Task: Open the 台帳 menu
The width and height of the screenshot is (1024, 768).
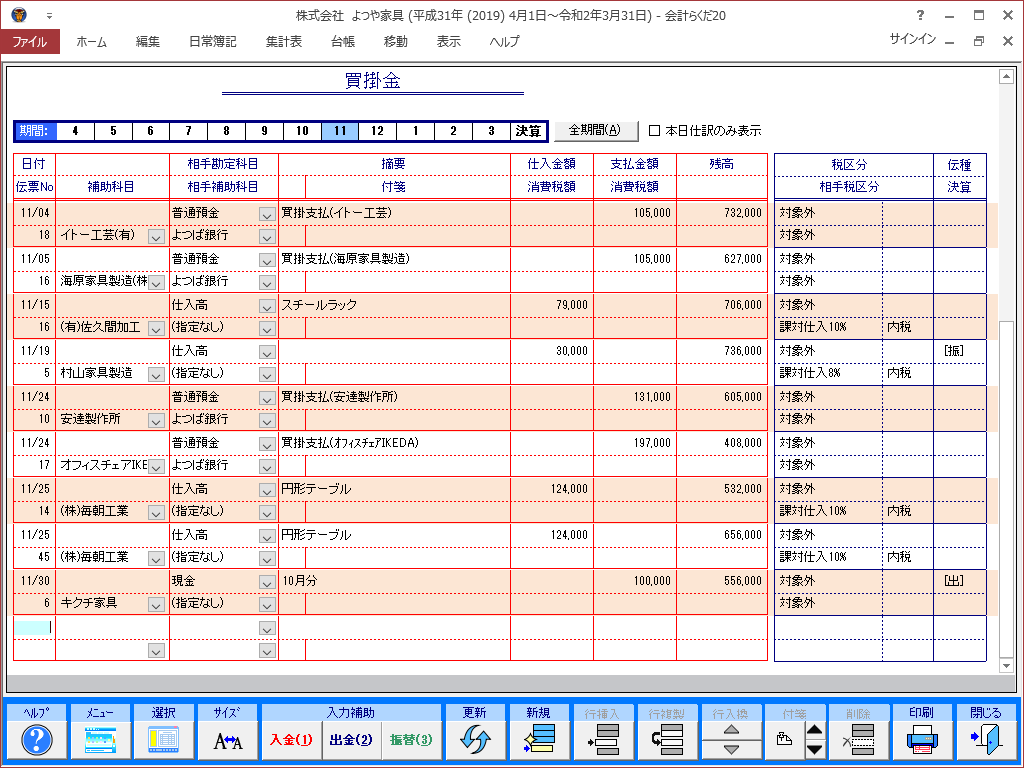Action: click(343, 41)
